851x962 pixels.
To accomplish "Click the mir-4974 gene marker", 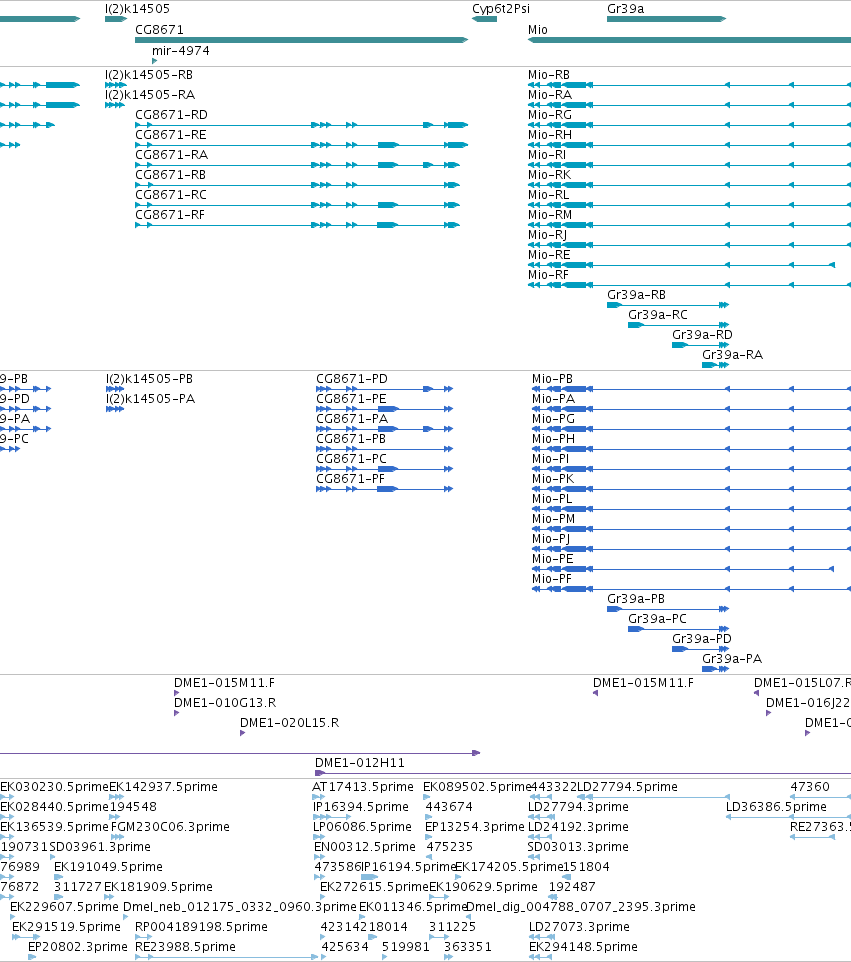I will coord(155,61).
